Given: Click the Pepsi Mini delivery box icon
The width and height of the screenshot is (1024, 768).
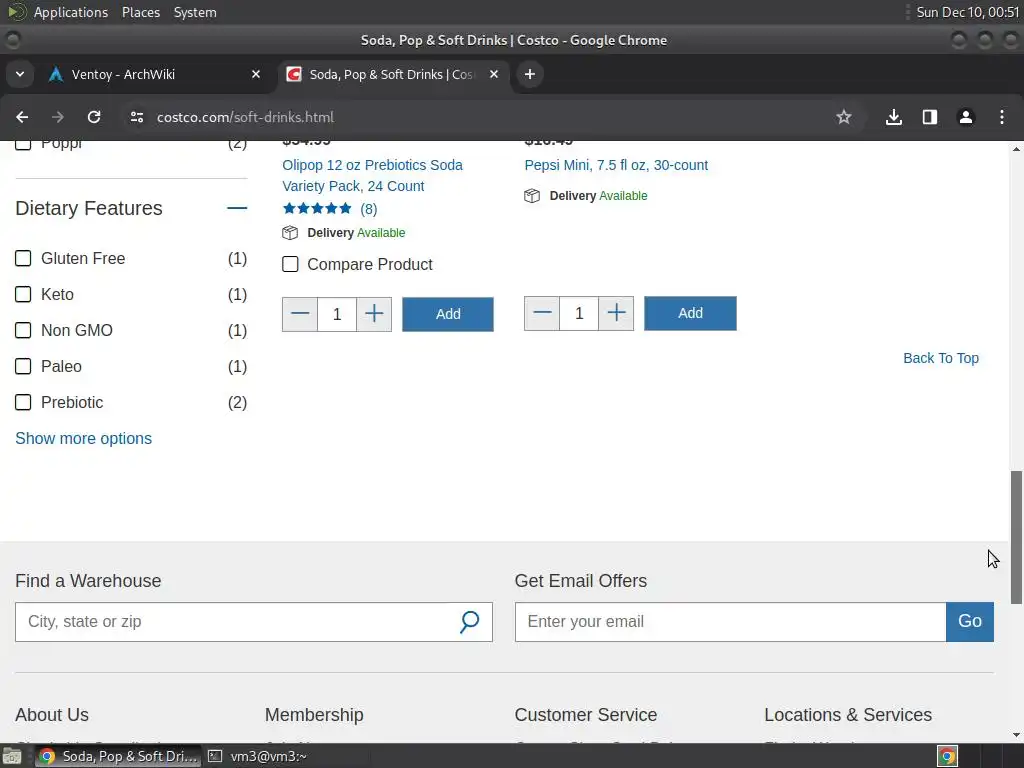Looking at the screenshot, I should (532, 196).
